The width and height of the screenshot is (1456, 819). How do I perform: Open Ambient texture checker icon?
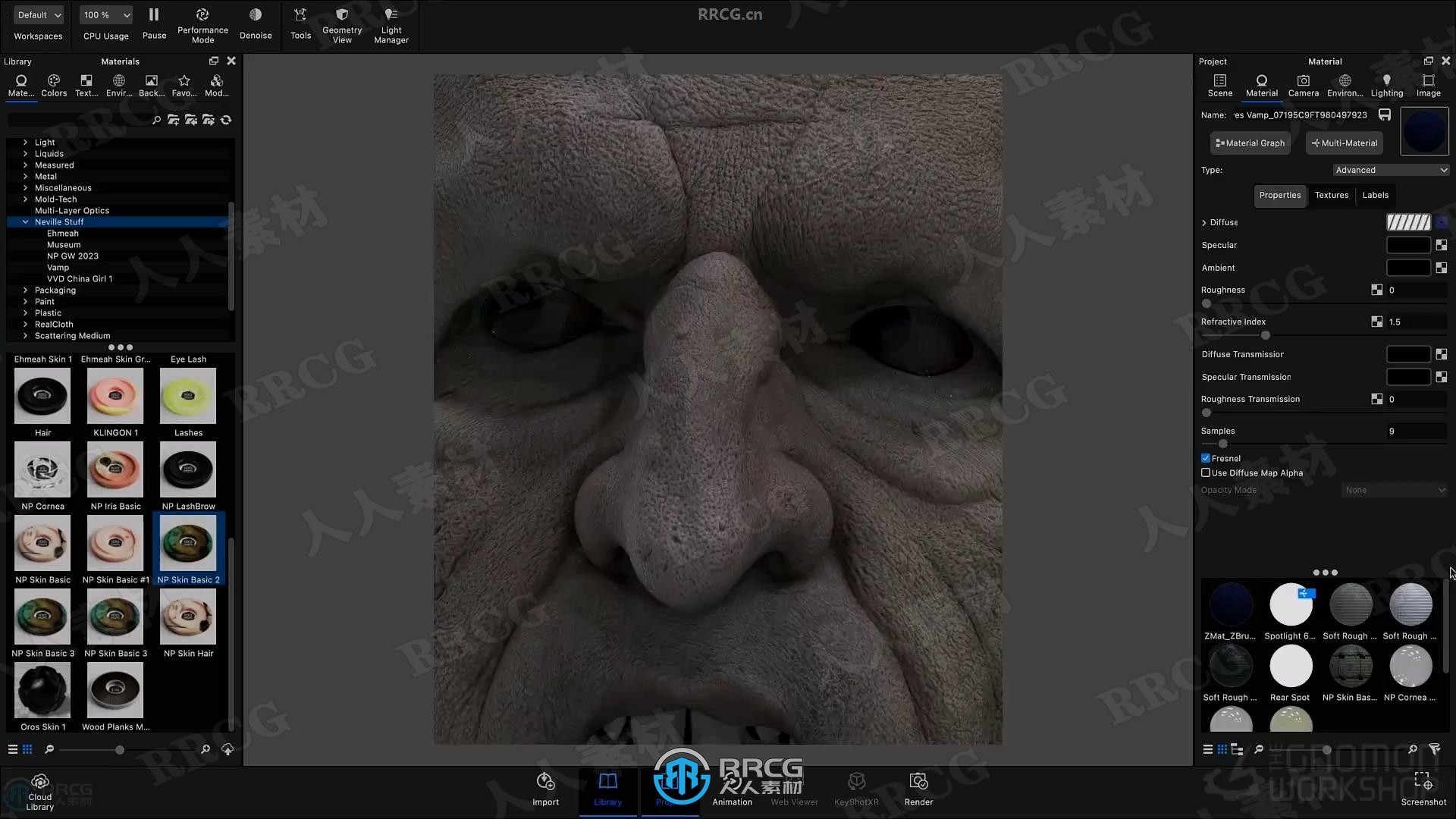1441,268
